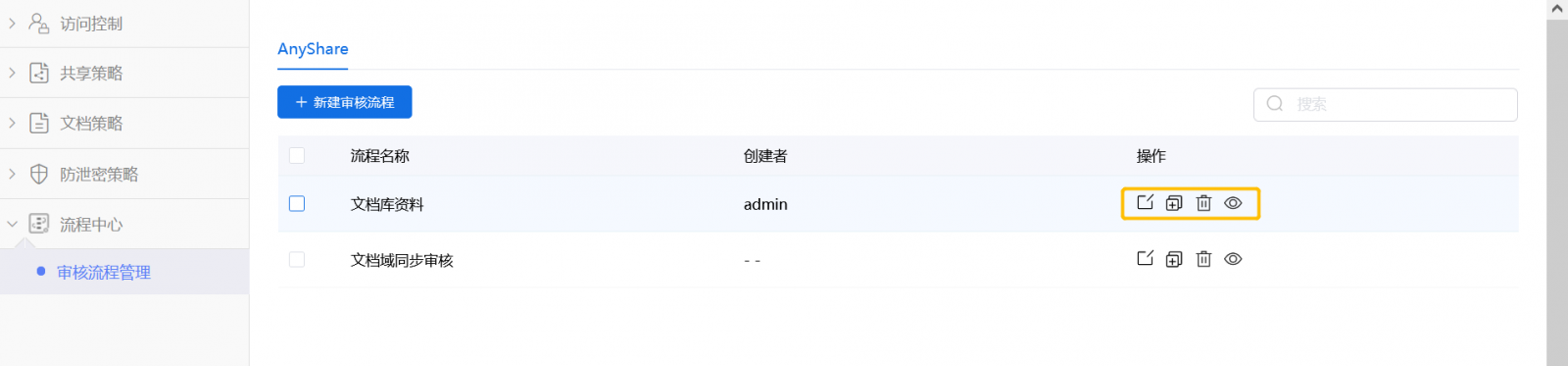This screenshot has width=1568, height=366.
Task: Collapse the 流程中心 menu chevron
Action: 12,224
